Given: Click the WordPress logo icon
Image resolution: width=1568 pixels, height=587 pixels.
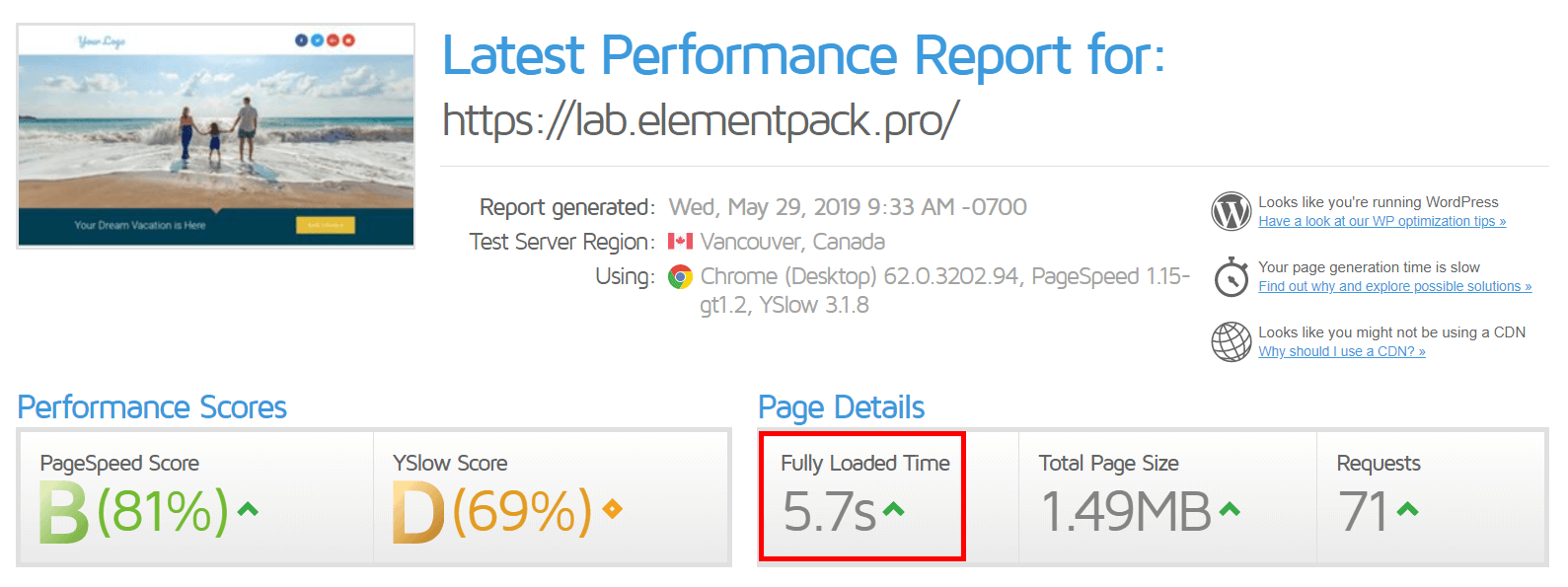Looking at the screenshot, I should point(1231,211).
